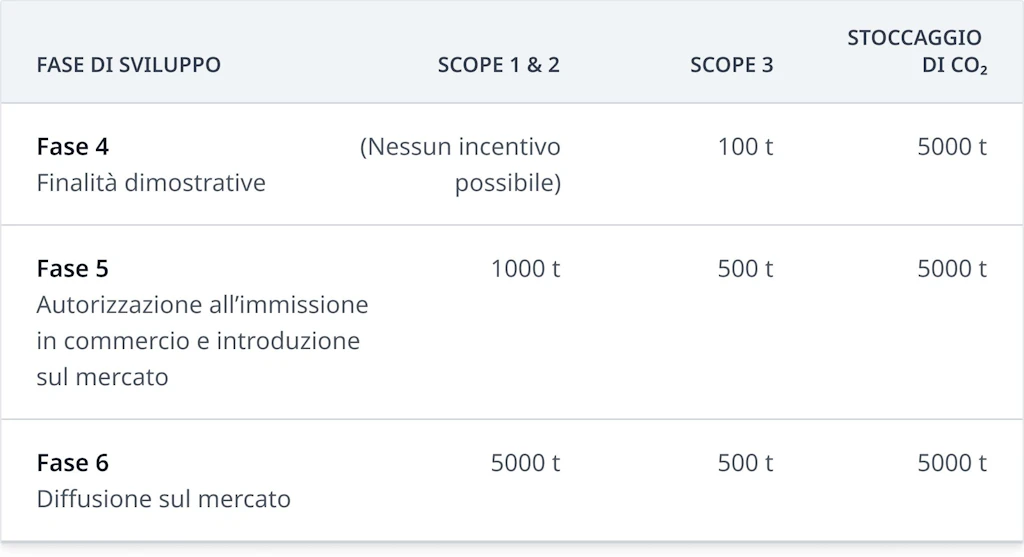Click the FASE DI SVILUPPO column header
This screenshot has height=557, width=1024.
(x=128, y=66)
